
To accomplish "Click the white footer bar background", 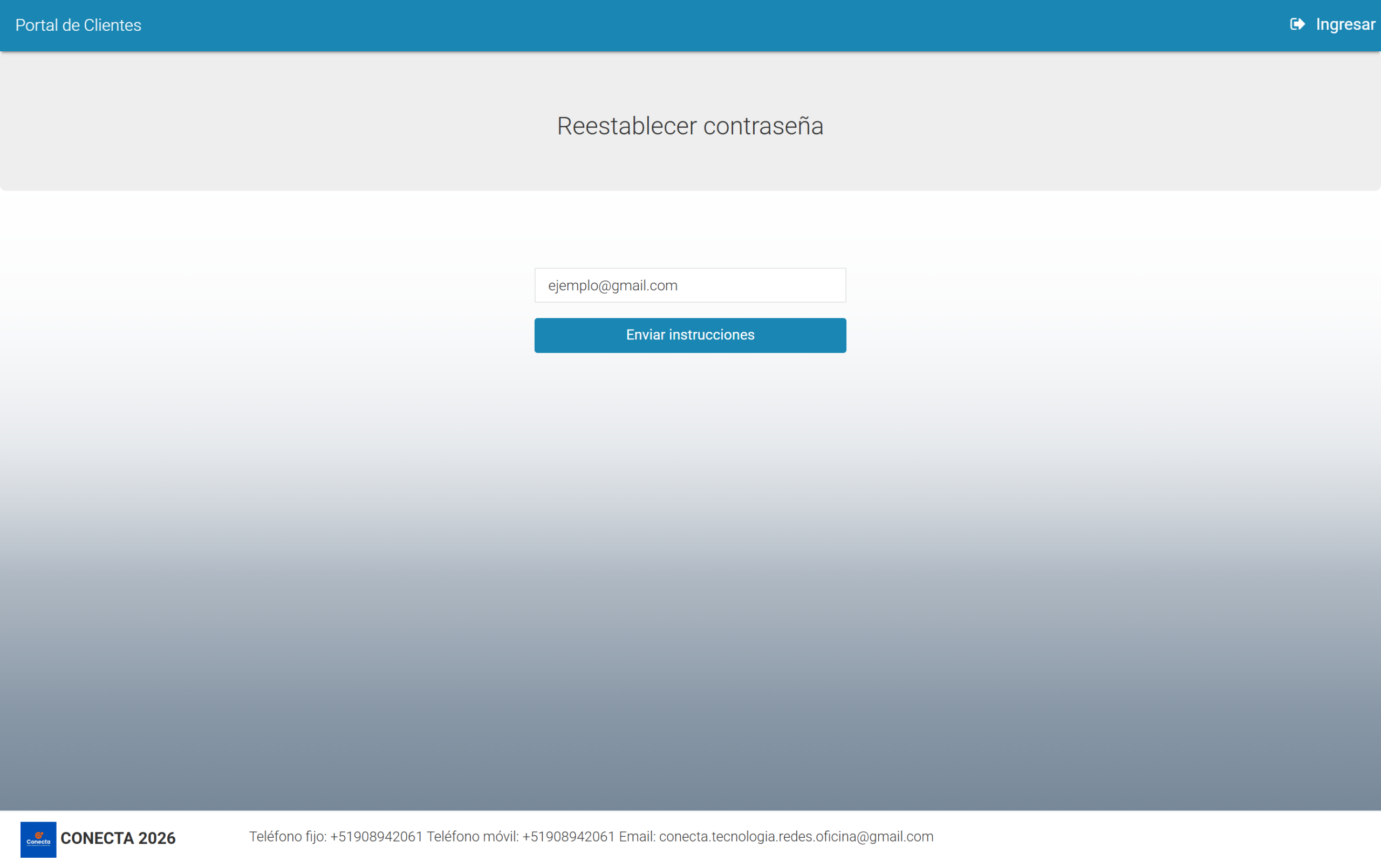I will [x=1147, y=839].
